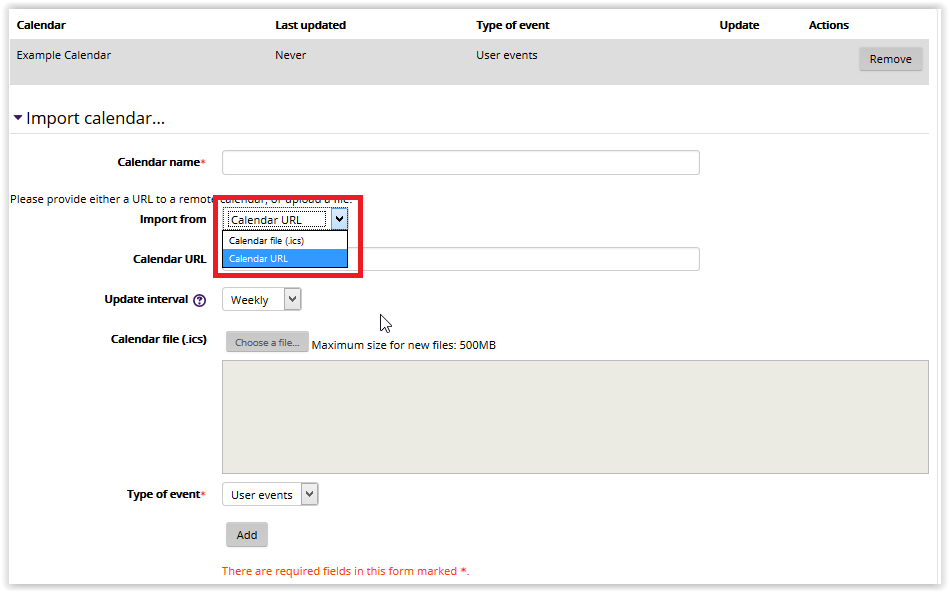Open the Update interval Weekly dropdown
The height and width of the screenshot is (592, 949).
261,300
